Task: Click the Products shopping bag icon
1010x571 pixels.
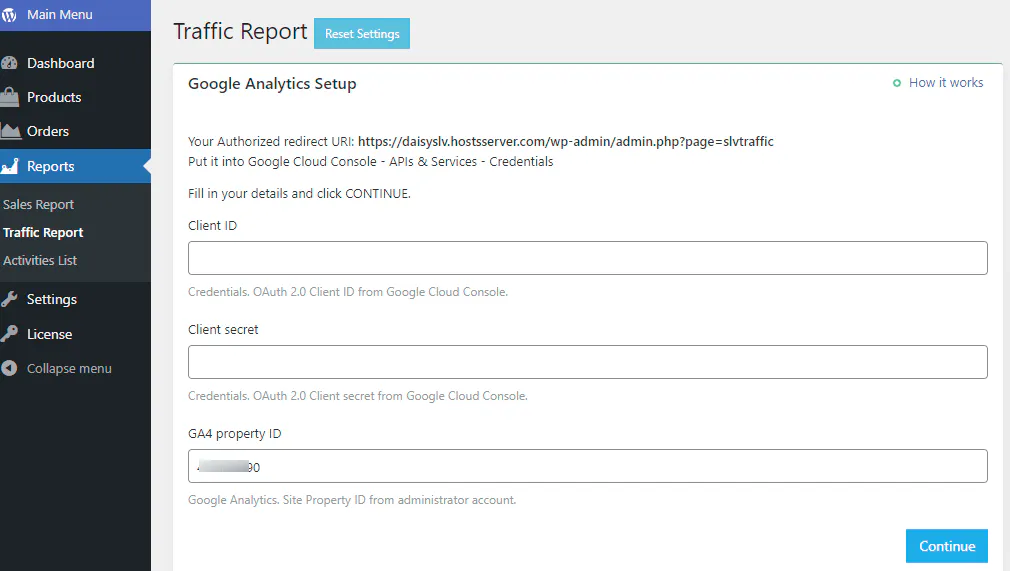Action: [10, 97]
